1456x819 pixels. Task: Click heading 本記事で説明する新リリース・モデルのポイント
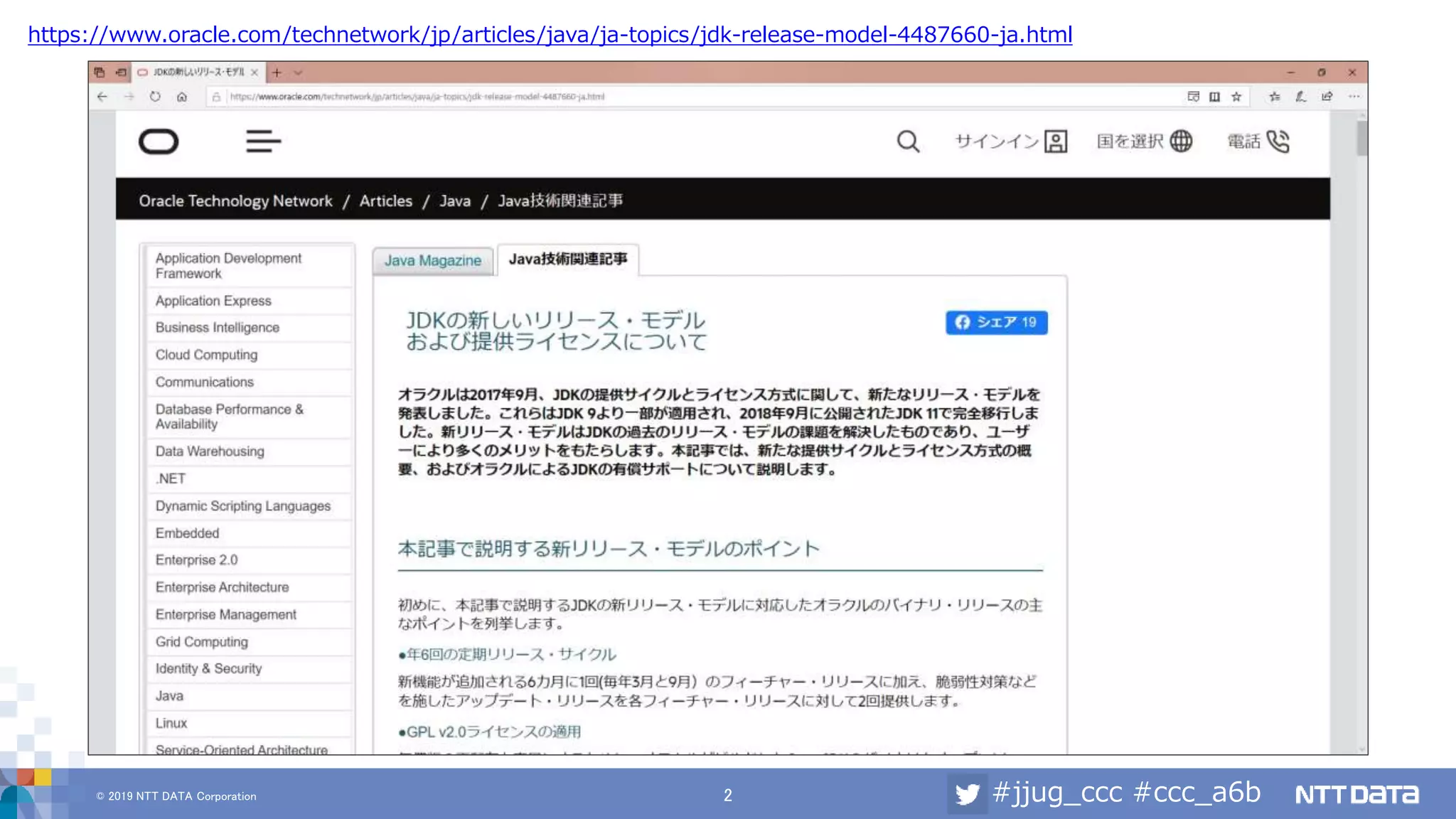[609, 549]
